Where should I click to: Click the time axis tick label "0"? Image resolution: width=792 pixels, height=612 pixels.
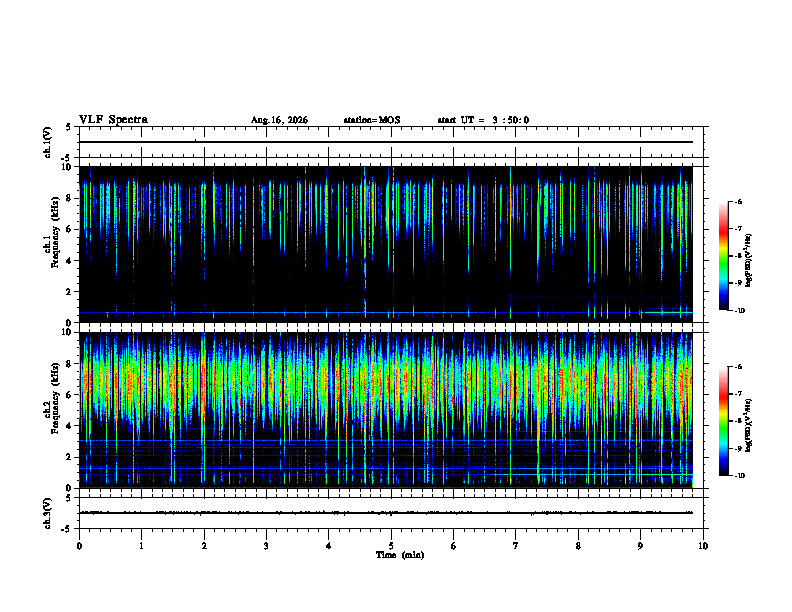(79, 546)
